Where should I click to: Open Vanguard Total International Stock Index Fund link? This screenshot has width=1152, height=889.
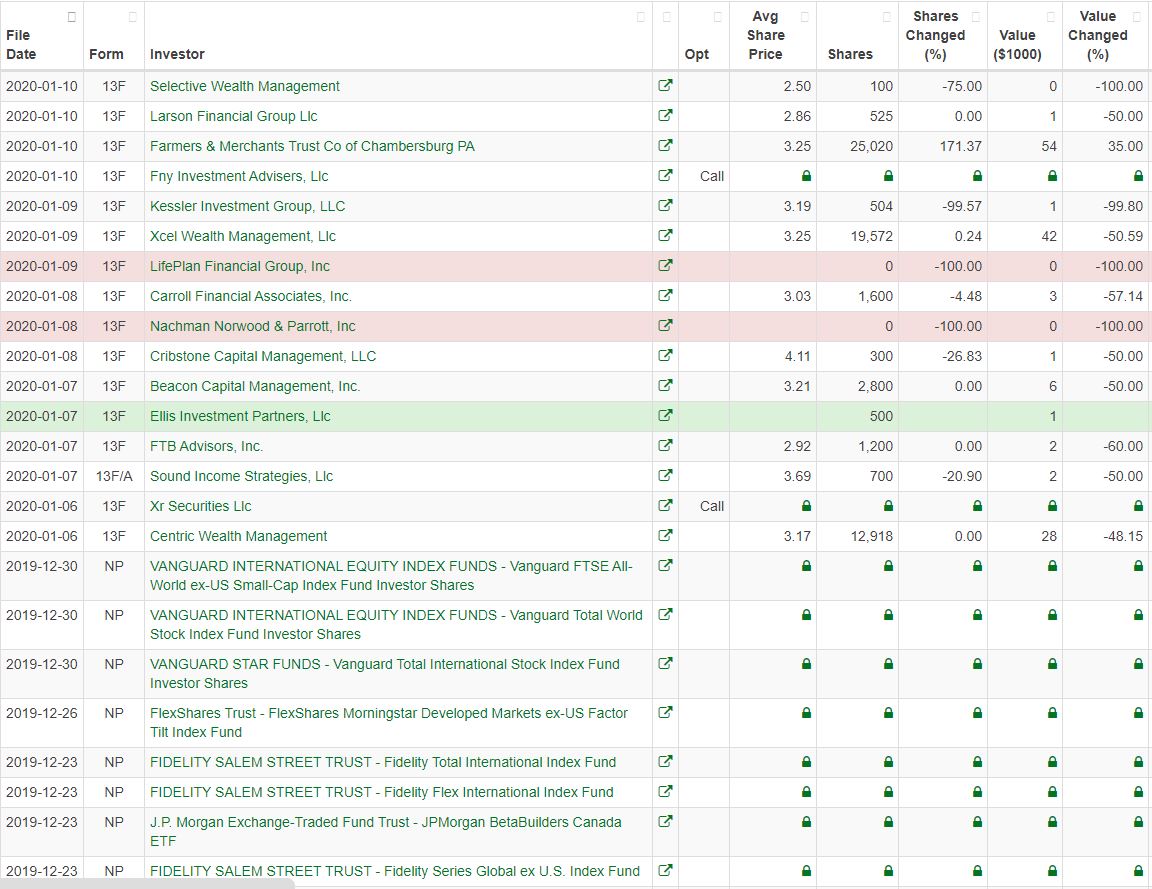[x=385, y=674]
